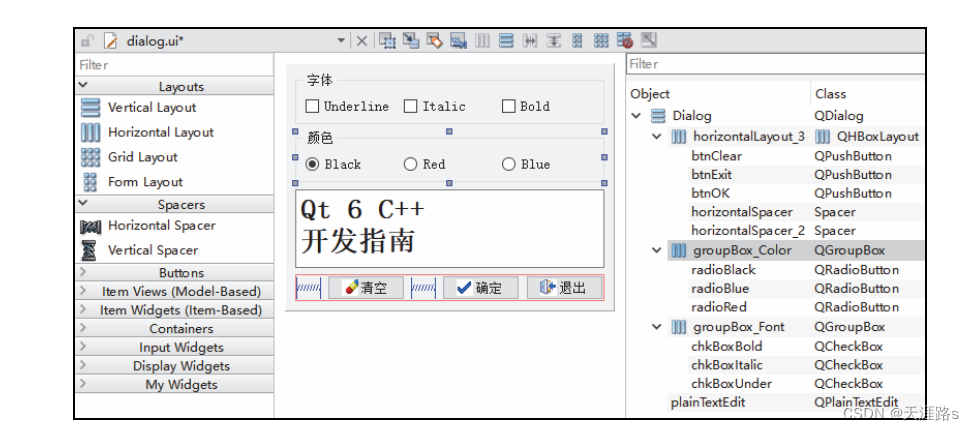Switch to Edit Buddies mode
This screenshot has width=974, height=430.
(x=434, y=41)
